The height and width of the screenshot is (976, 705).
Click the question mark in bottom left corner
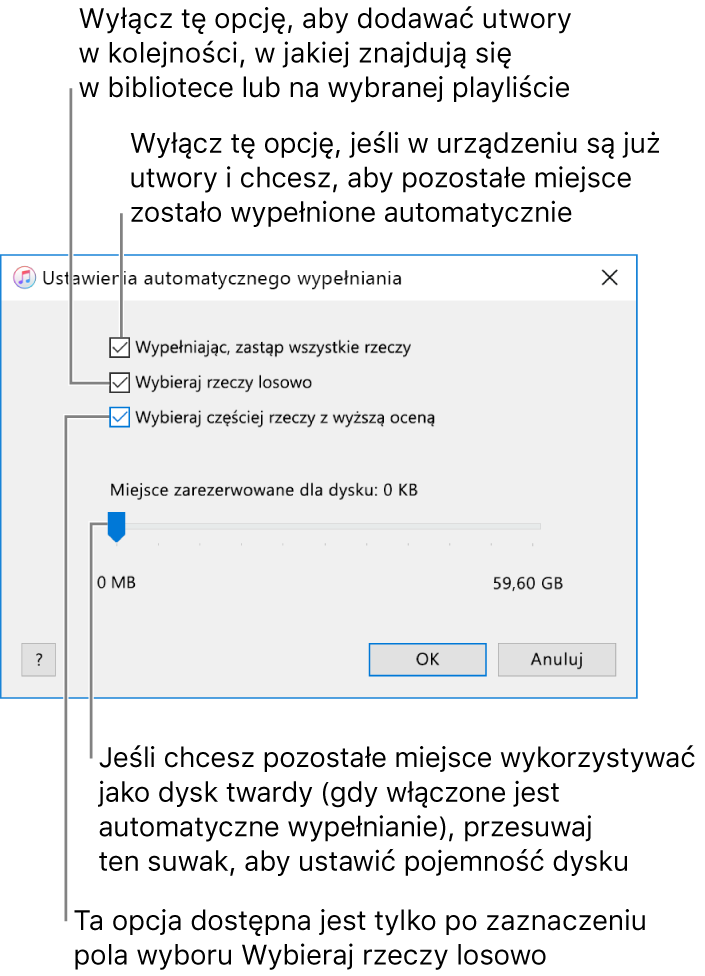click(x=38, y=660)
